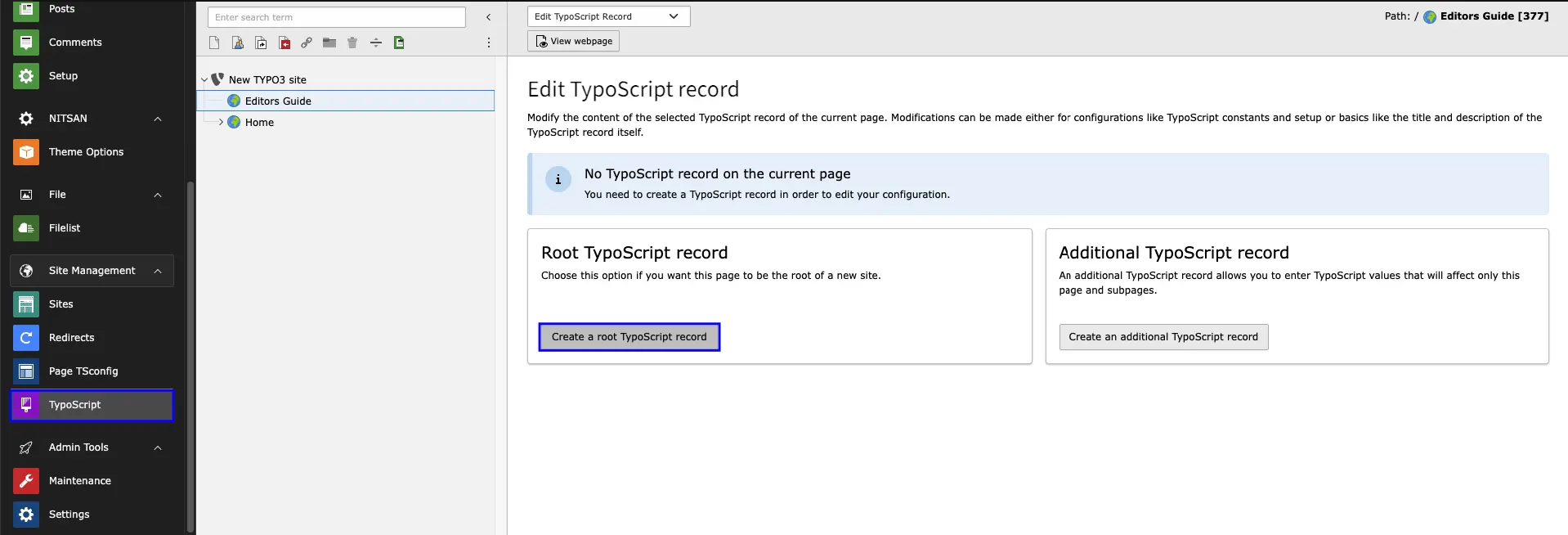Click the globe icon in the Path breadcrumb
The height and width of the screenshot is (535, 1568).
pyautogui.click(x=1430, y=17)
